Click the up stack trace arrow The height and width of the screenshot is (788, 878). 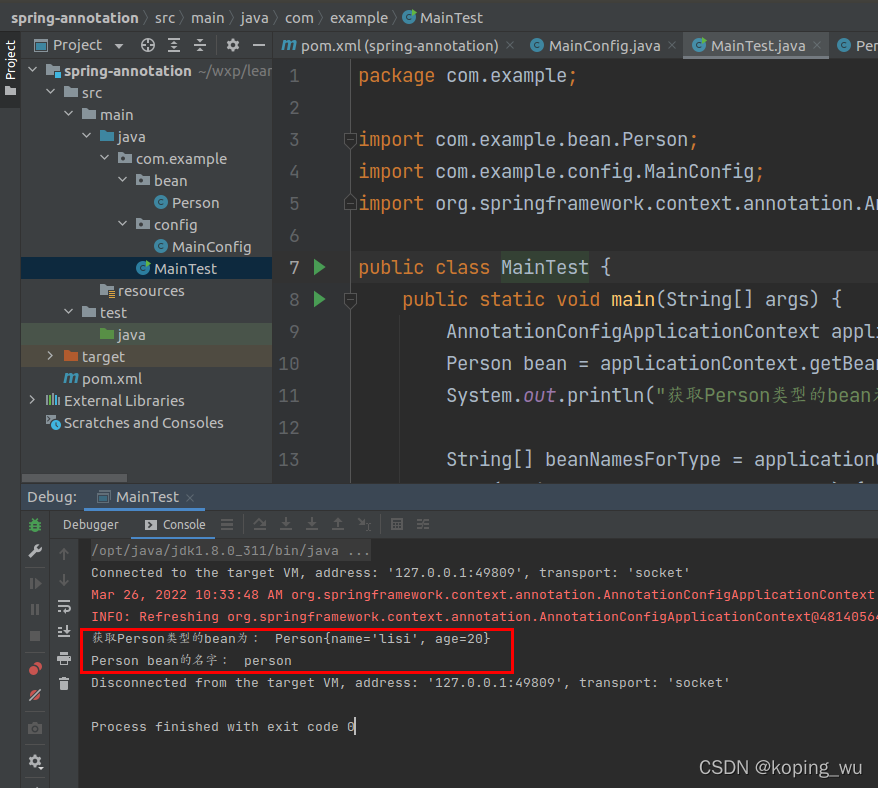point(64,554)
